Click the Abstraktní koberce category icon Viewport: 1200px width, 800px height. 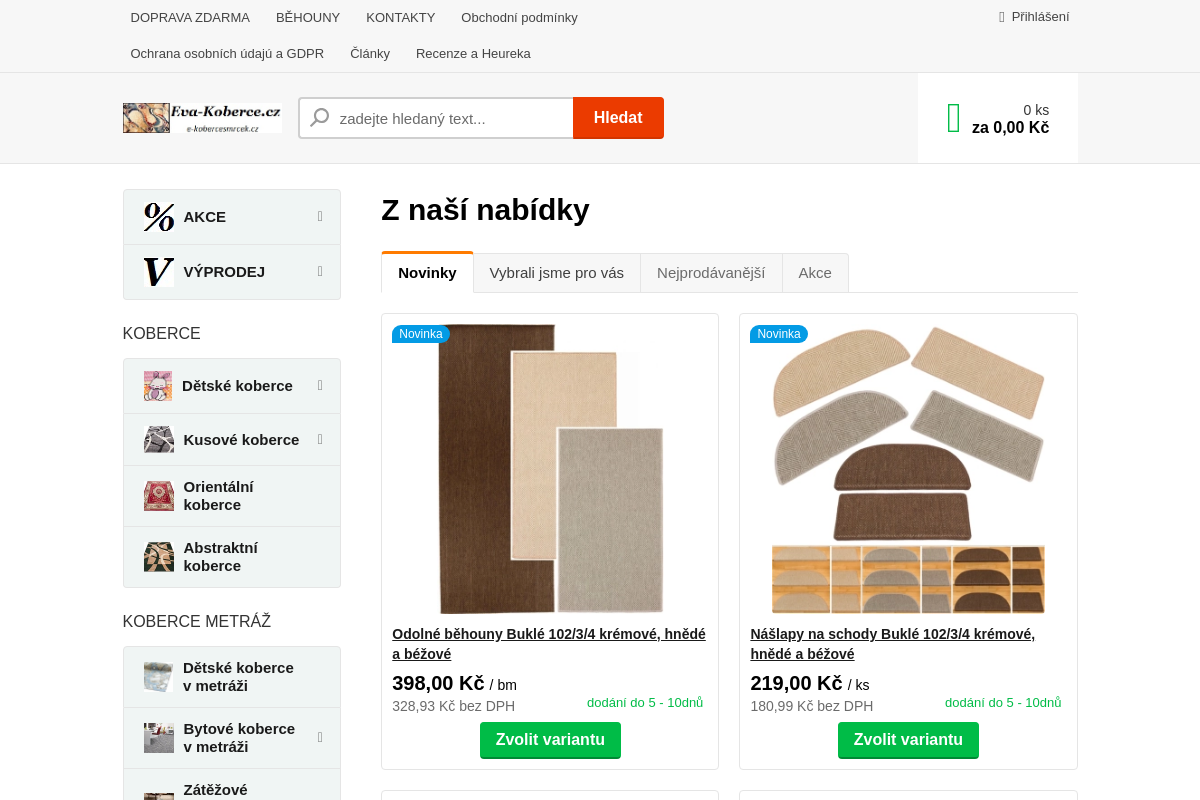click(x=159, y=557)
